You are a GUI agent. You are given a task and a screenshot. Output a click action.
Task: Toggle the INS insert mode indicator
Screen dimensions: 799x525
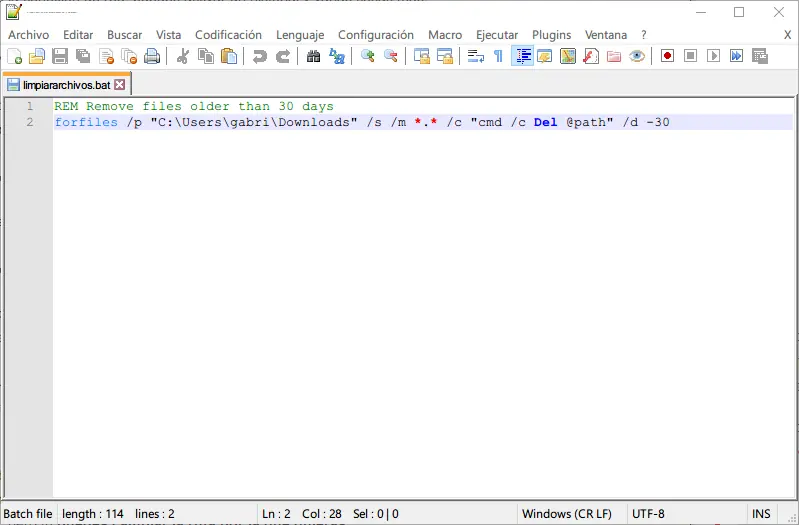tap(761, 513)
